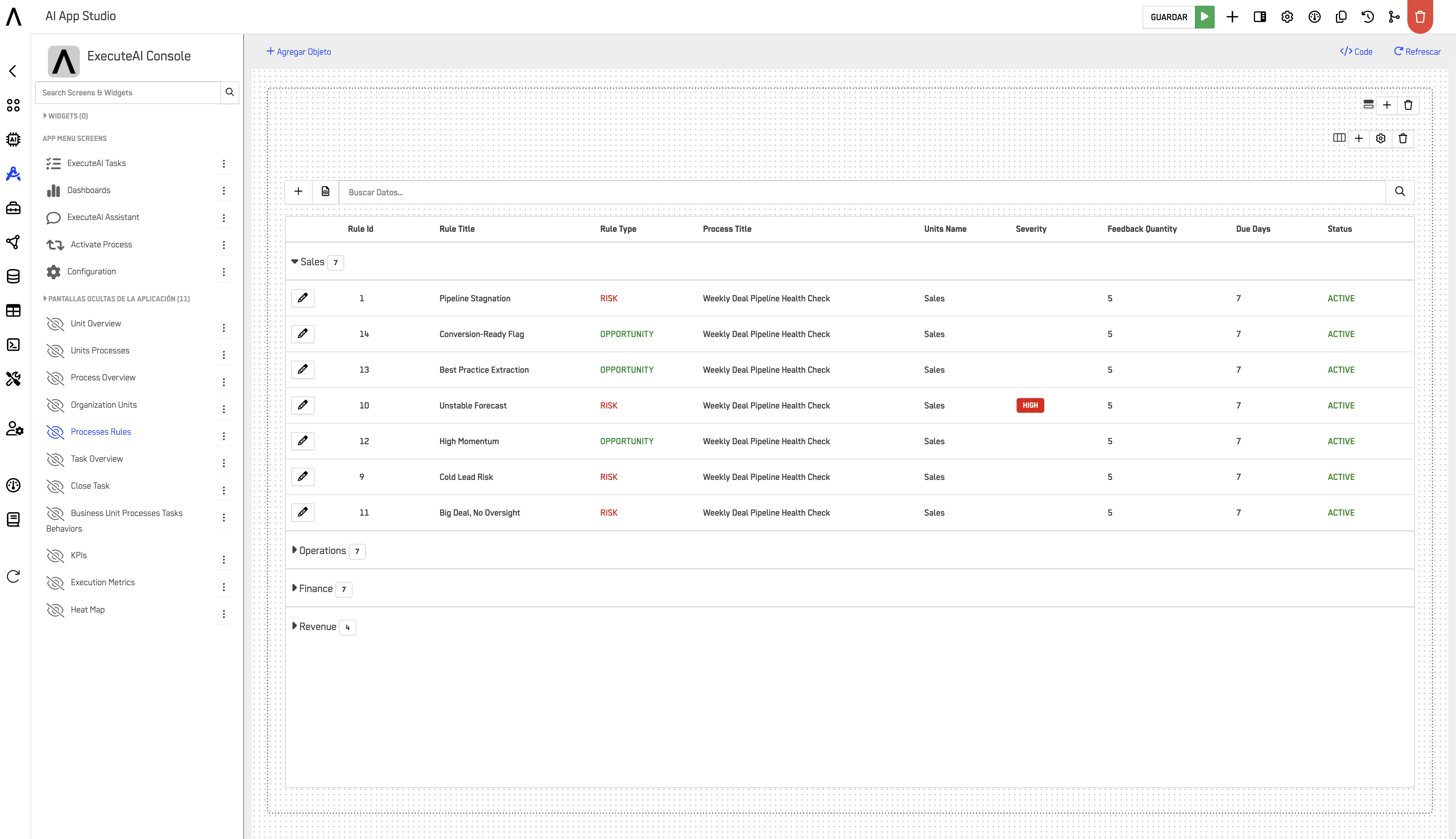The image size is (1456, 839).
Task: Collapse the Sales group
Action: 294,261
